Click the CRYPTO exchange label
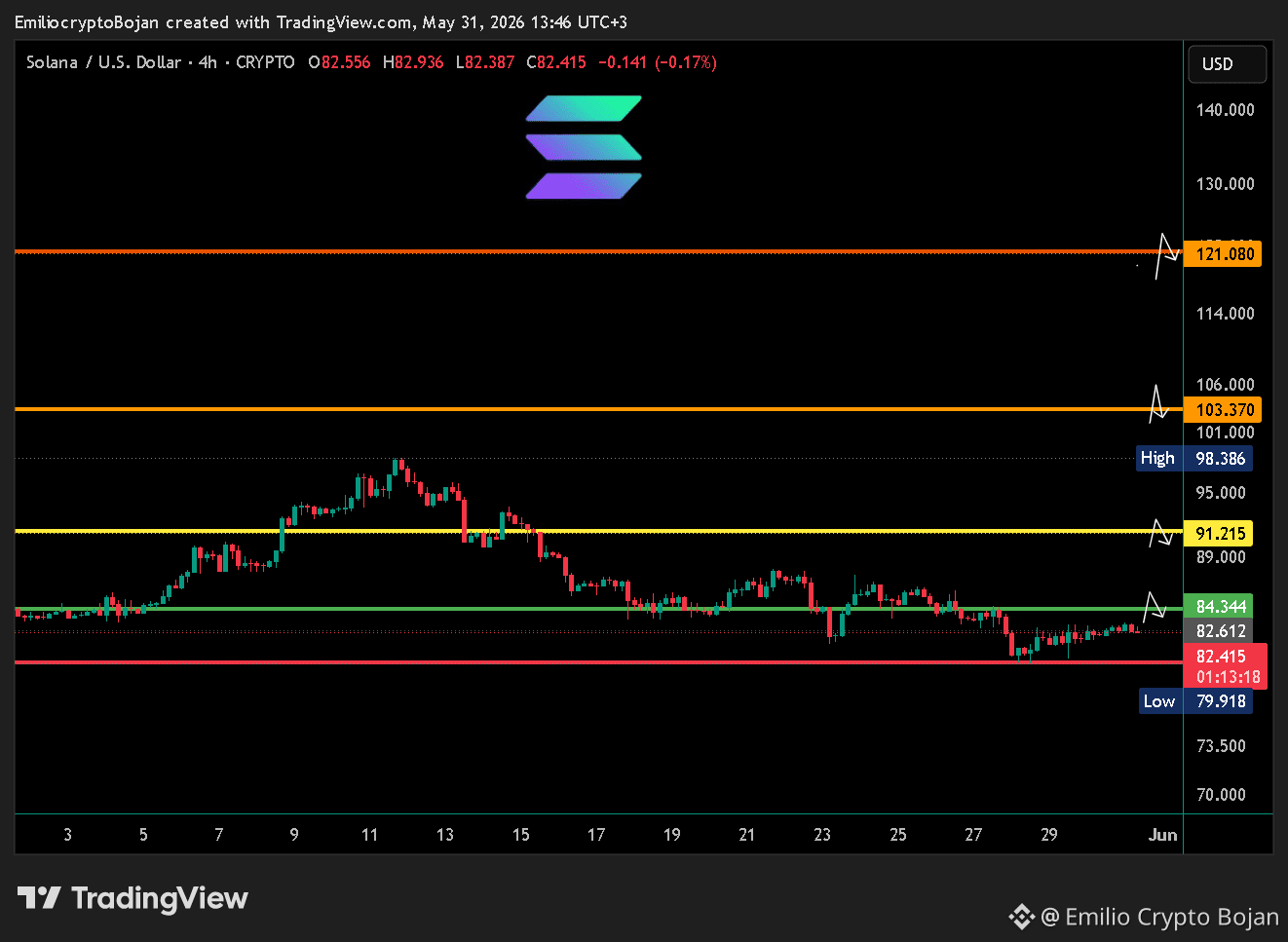The image size is (1288, 942). (x=265, y=62)
